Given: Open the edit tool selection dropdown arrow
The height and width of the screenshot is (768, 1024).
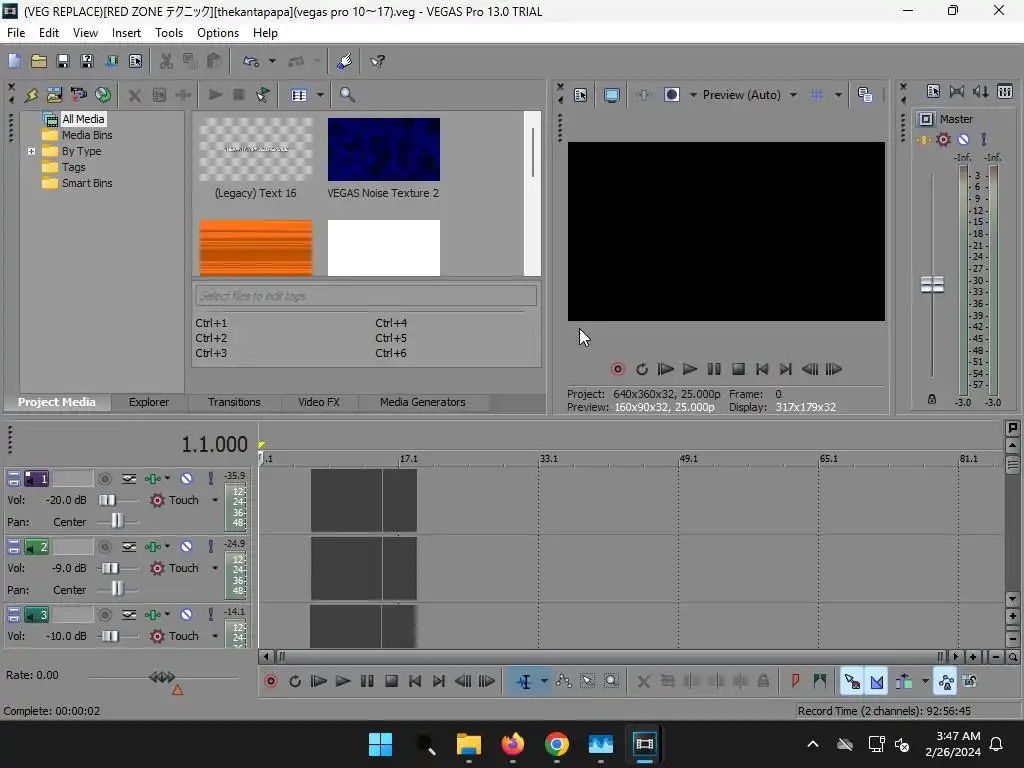Looking at the screenshot, I should coord(544,682).
